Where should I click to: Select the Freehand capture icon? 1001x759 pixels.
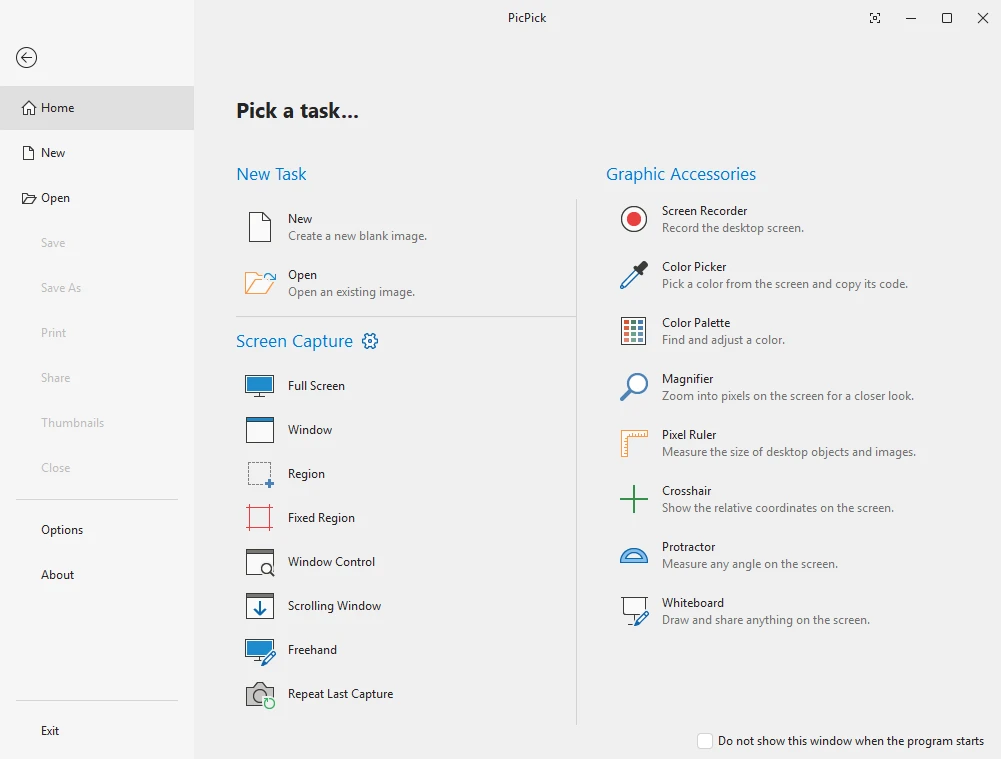(x=260, y=651)
